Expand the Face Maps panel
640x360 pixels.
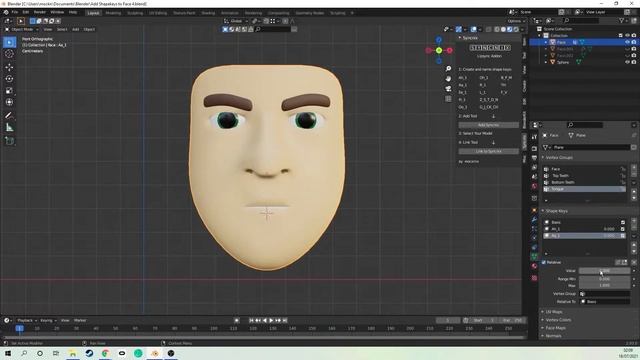click(x=556, y=328)
